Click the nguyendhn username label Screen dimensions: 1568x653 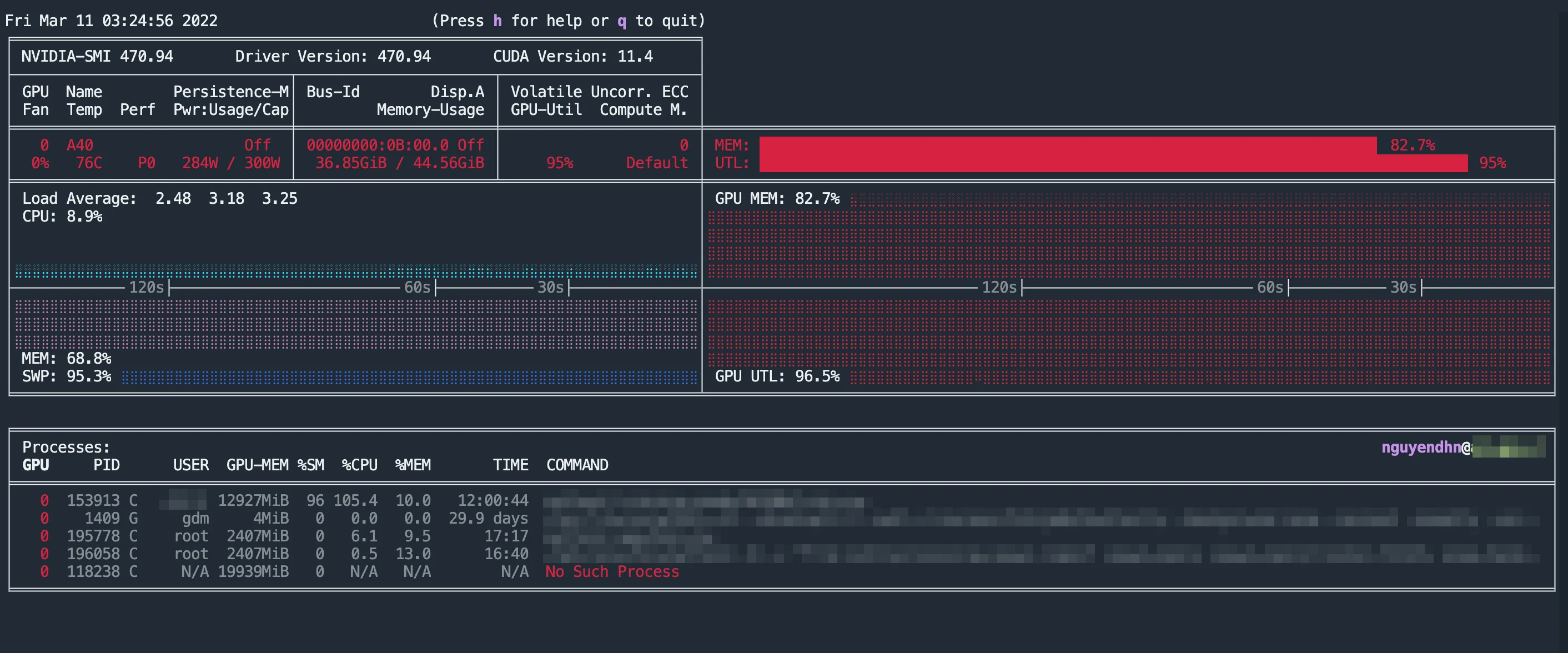point(1421,448)
